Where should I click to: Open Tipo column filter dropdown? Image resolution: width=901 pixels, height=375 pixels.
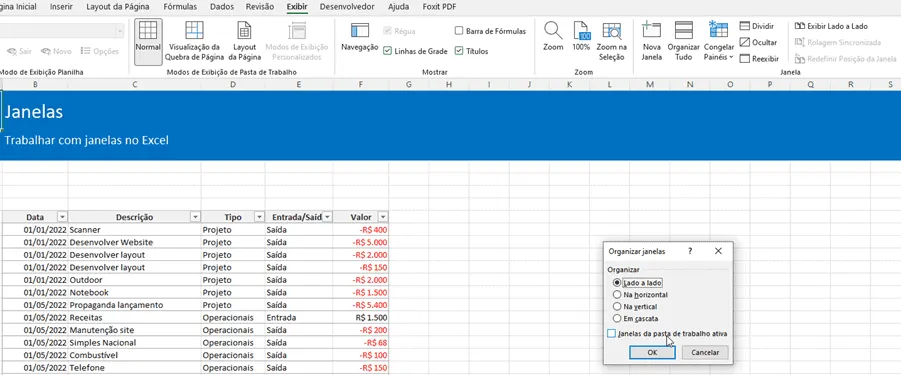(x=259, y=217)
